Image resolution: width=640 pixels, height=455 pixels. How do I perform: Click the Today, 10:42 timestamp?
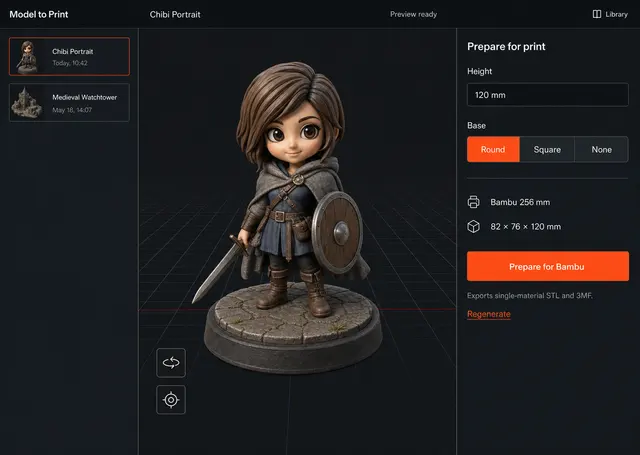click(70, 63)
